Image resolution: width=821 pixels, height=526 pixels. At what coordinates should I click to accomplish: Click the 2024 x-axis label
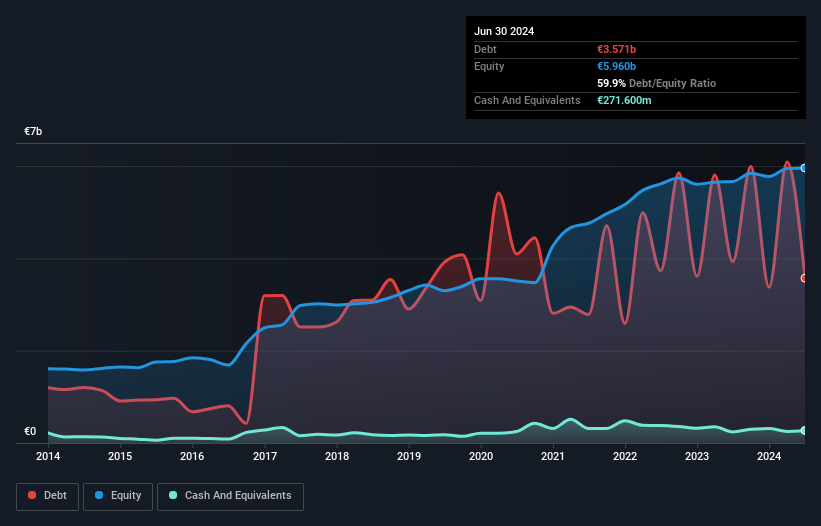click(x=769, y=456)
